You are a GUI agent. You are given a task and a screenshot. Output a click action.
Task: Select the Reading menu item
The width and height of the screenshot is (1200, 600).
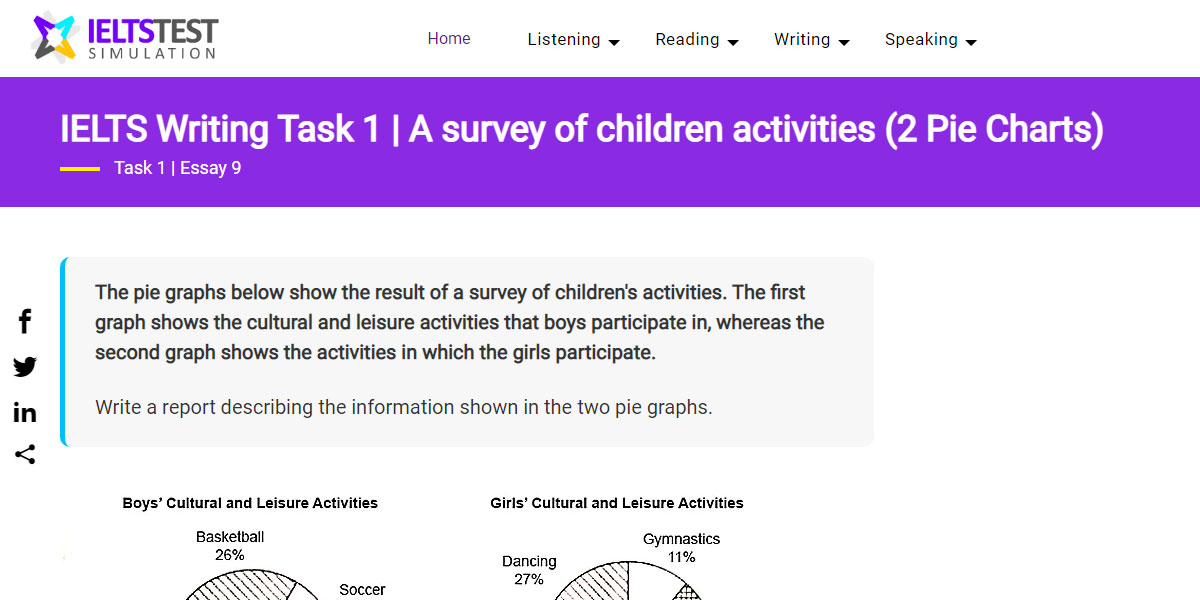pyautogui.click(x=687, y=39)
